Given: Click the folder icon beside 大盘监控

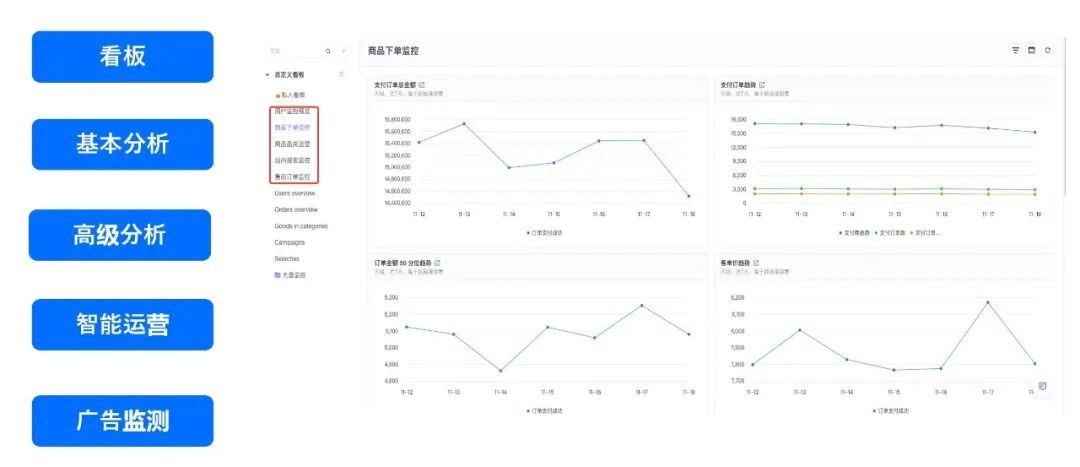Looking at the screenshot, I should coord(278,275).
